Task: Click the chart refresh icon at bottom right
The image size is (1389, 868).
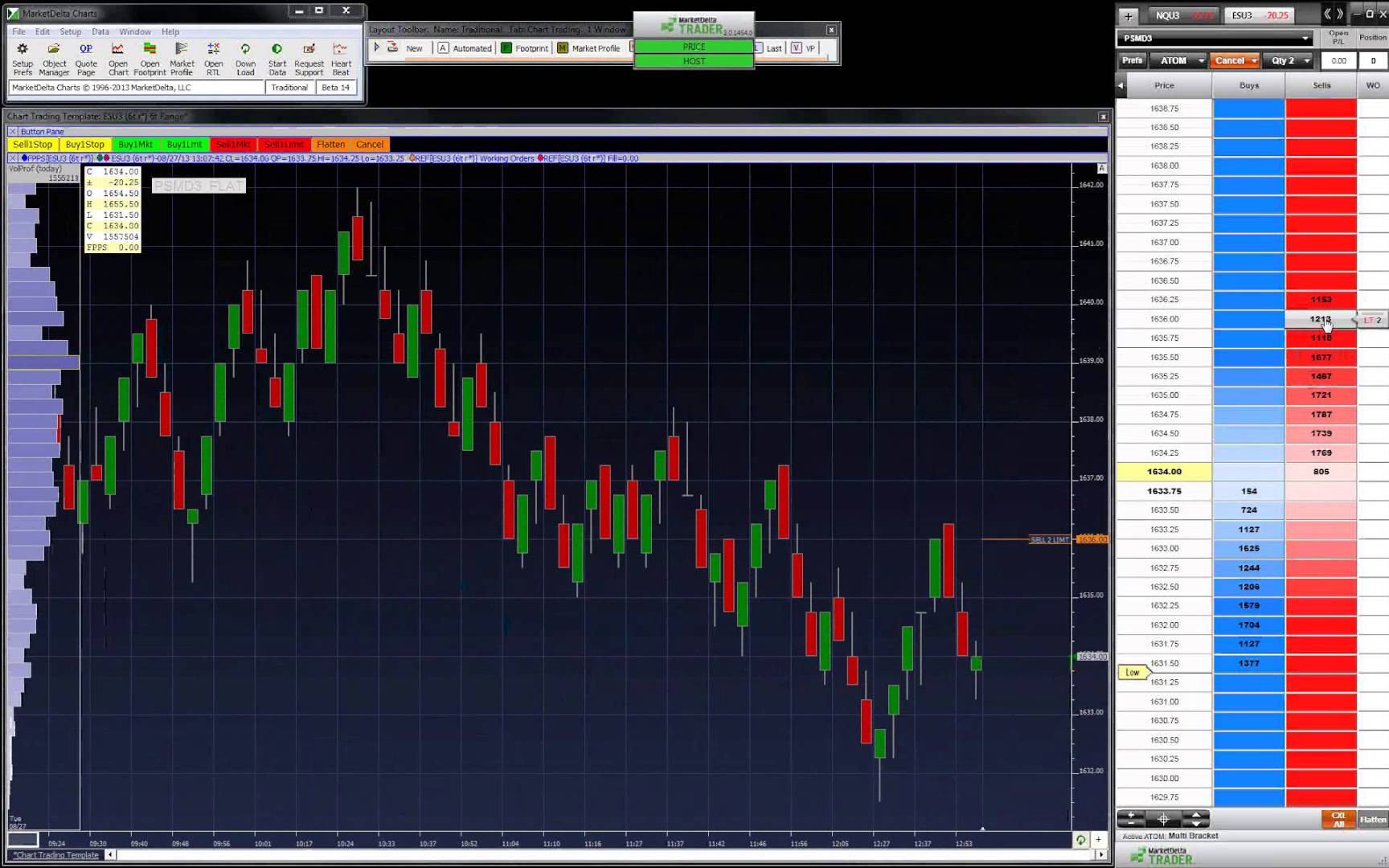Action: 1081,840
